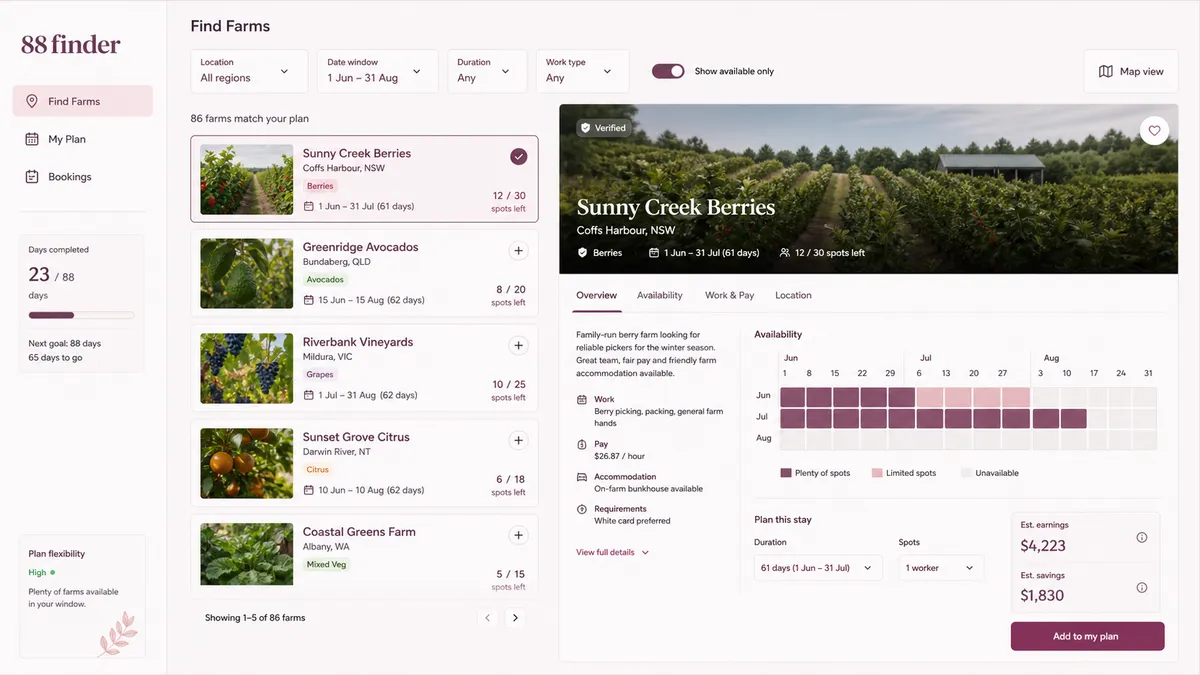Click the Sunset Grove Citrus card title
Viewport: 1200px width, 675px height.
pos(356,437)
